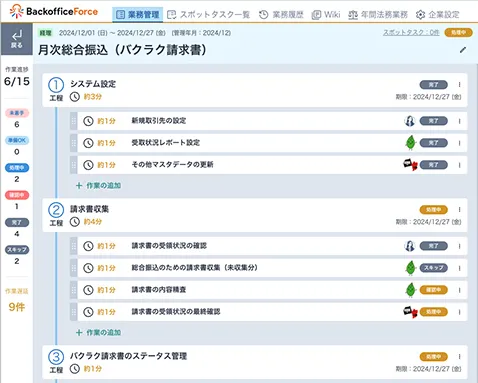
Task: Open kebab menu for 請求書の受領状況の確認
Action: [459, 246]
